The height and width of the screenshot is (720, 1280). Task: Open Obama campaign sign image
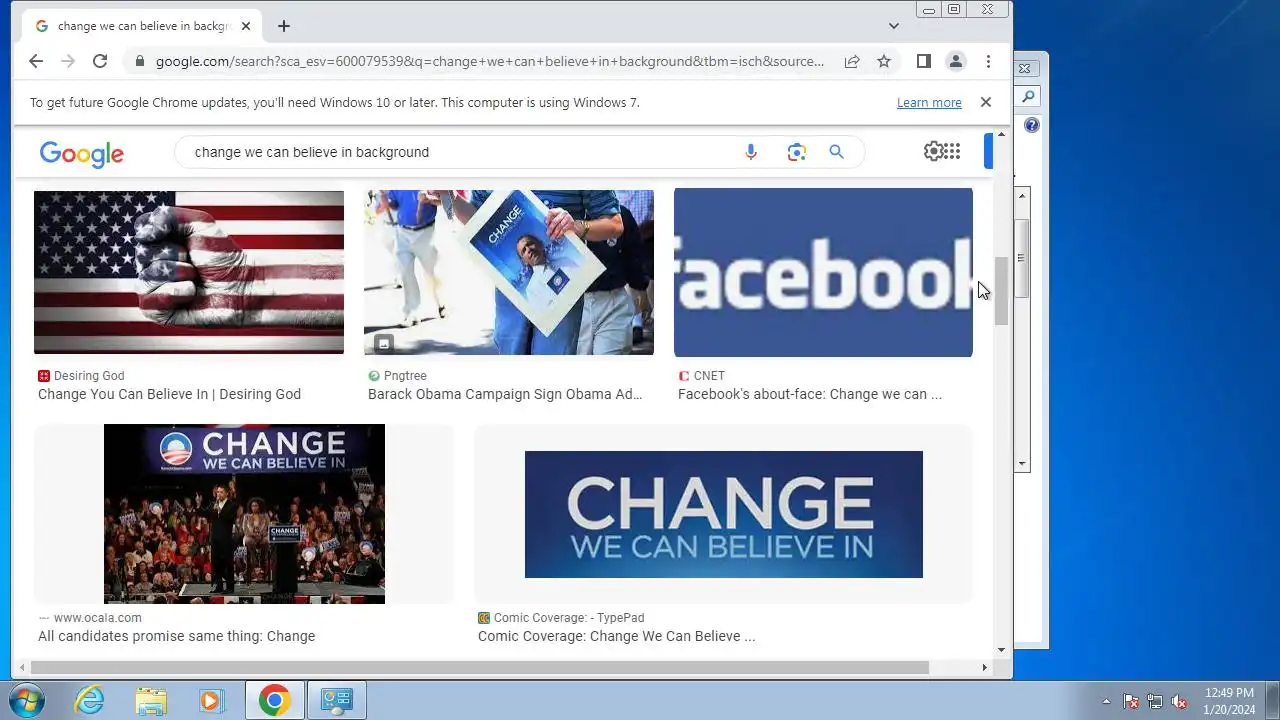509,272
